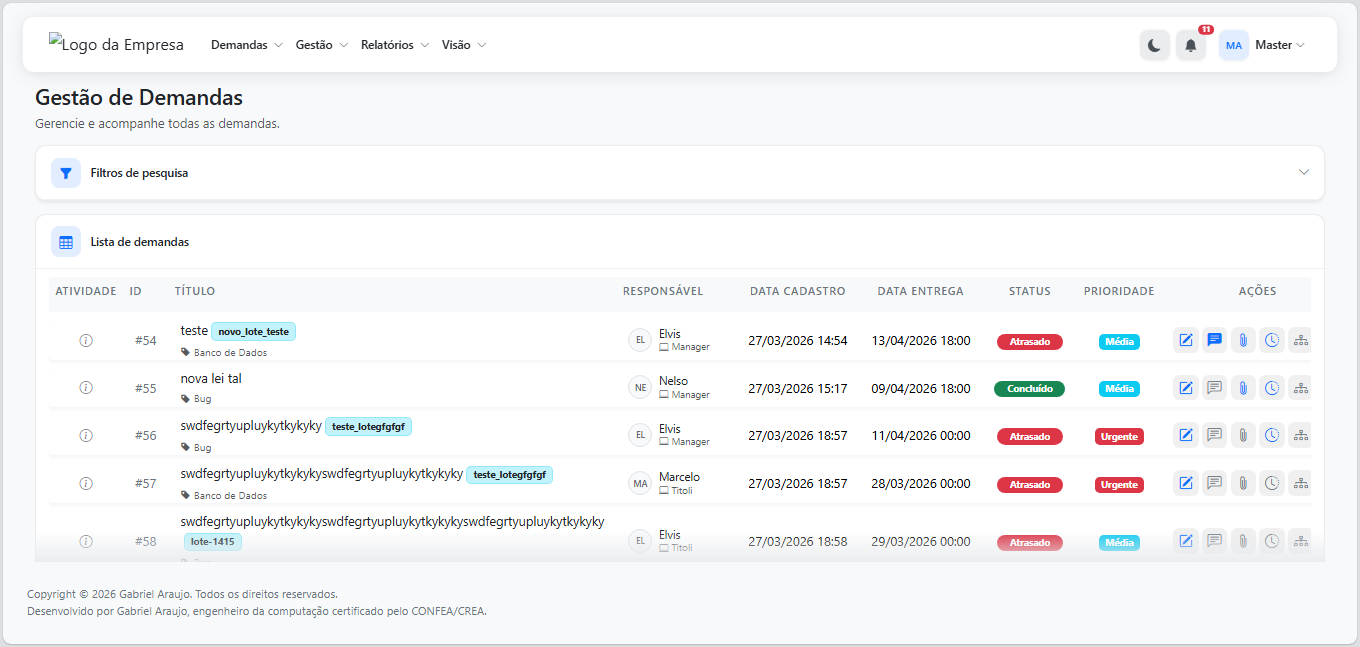Click the Urgente priority badge on demand #56

coord(1119,436)
